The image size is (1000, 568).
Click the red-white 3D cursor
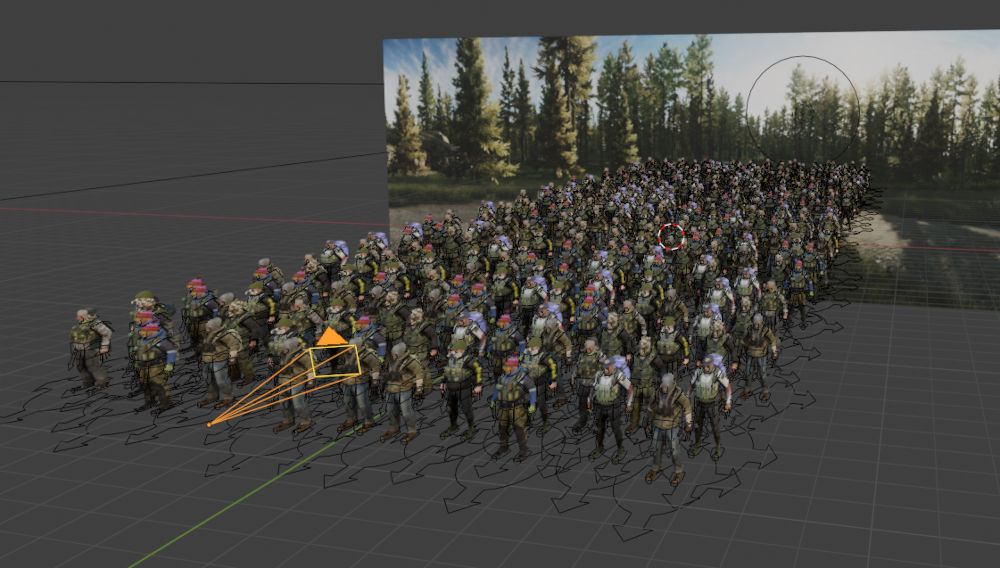click(671, 237)
